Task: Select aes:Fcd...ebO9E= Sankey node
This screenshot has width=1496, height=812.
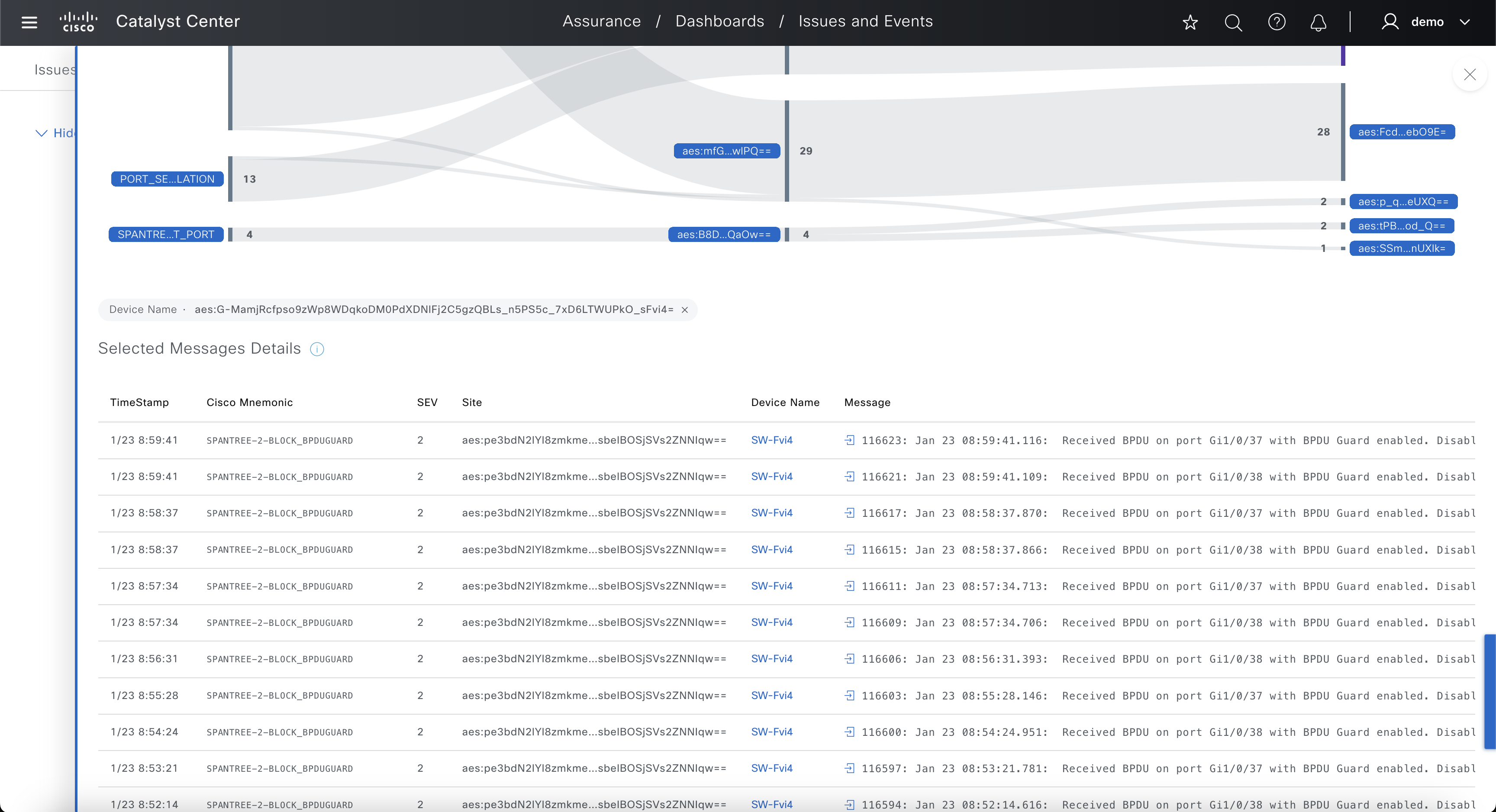Action: (1402, 132)
